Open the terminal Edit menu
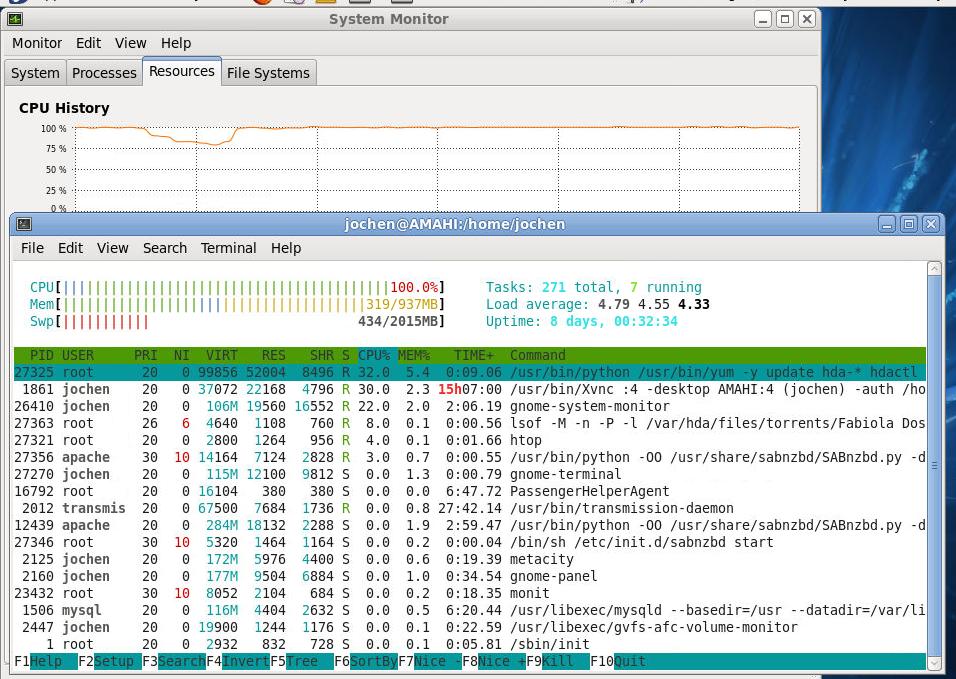 point(70,248)
